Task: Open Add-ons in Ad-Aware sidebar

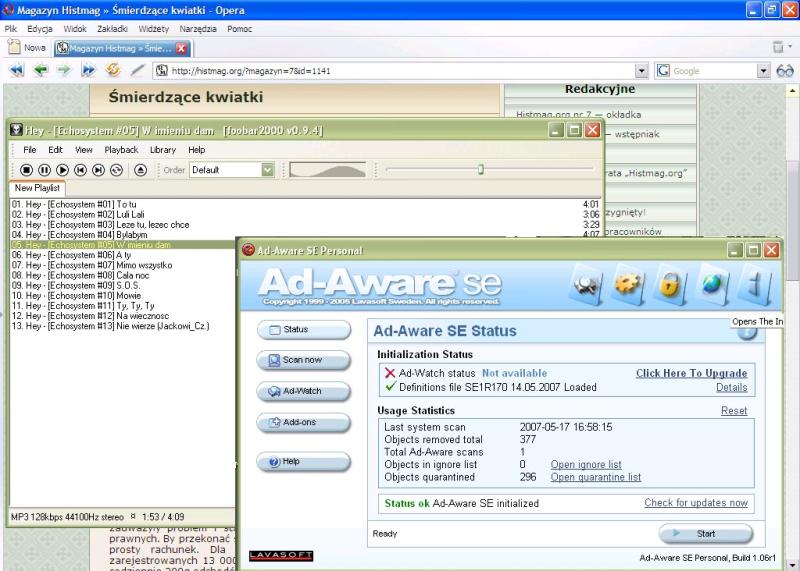Action: tap(304, 423)
